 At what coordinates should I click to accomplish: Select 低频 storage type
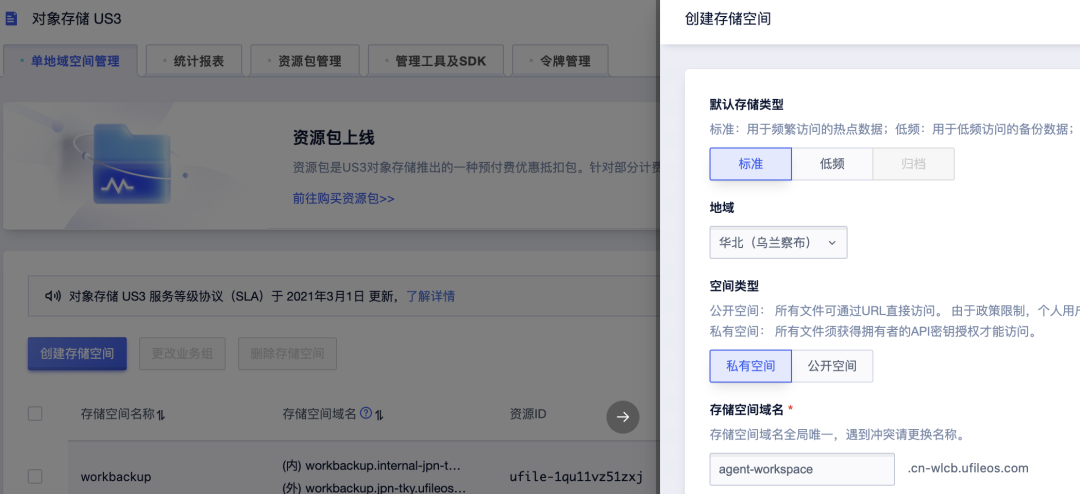pyautogui.click(x=832, y=164)
